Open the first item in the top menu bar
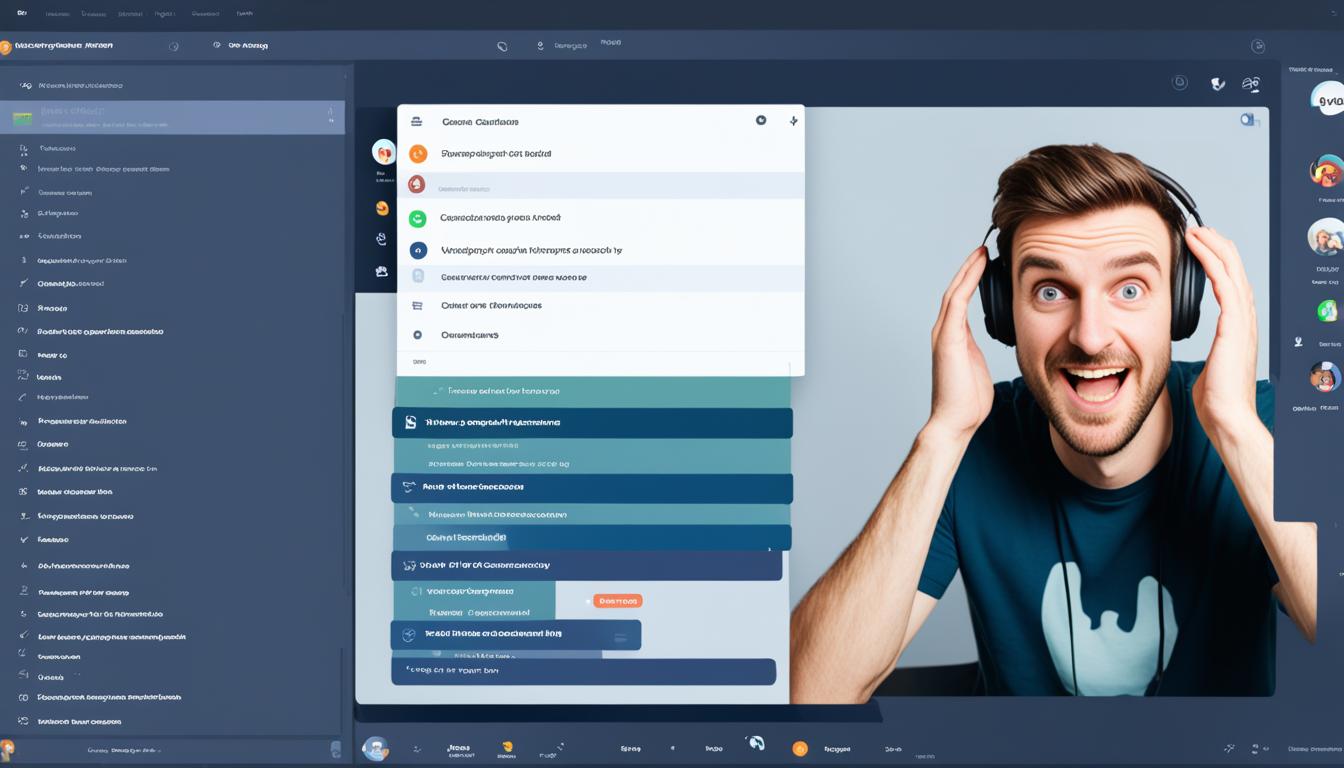This screenshot has height=768, width=1344. pos(22,13)
